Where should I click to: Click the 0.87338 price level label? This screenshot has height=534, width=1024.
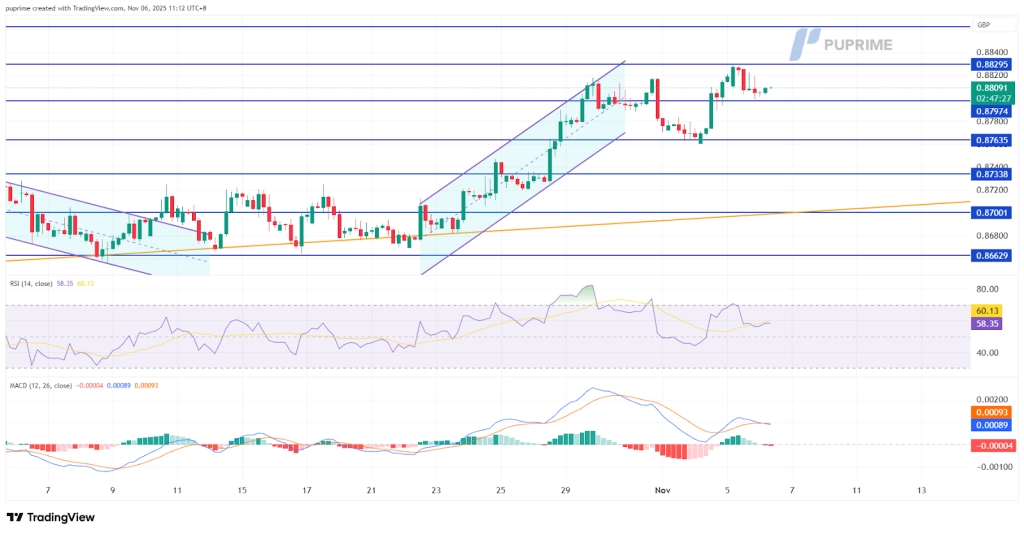(991, 174)
